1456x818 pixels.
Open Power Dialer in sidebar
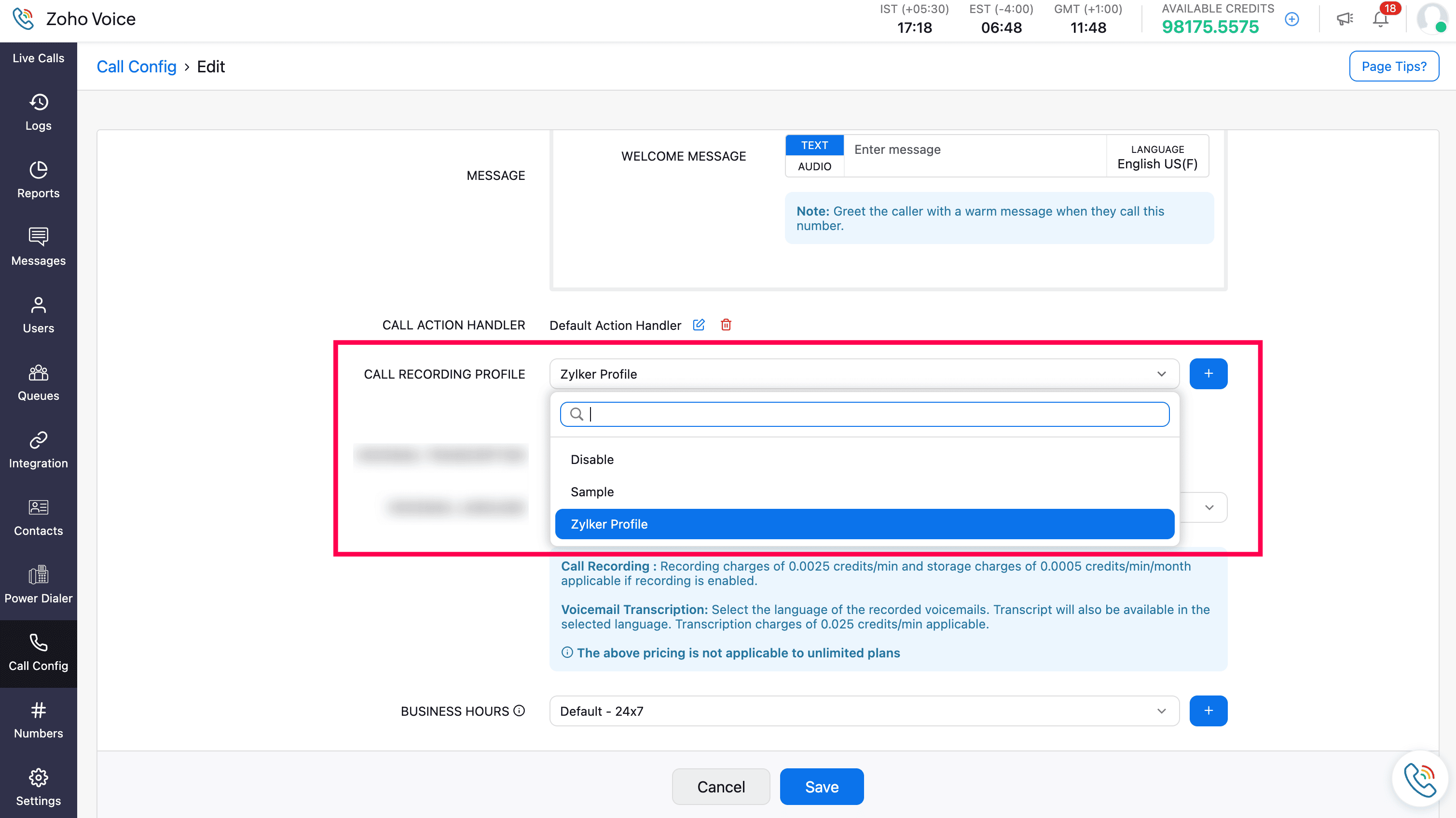[39, 586]
